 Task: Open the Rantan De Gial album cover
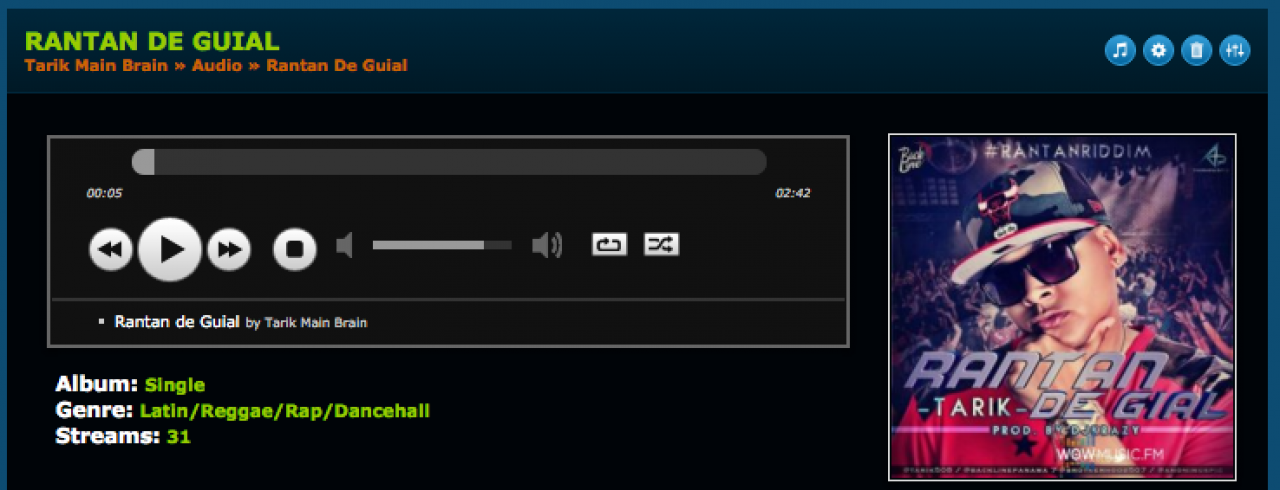point(1062,307)
